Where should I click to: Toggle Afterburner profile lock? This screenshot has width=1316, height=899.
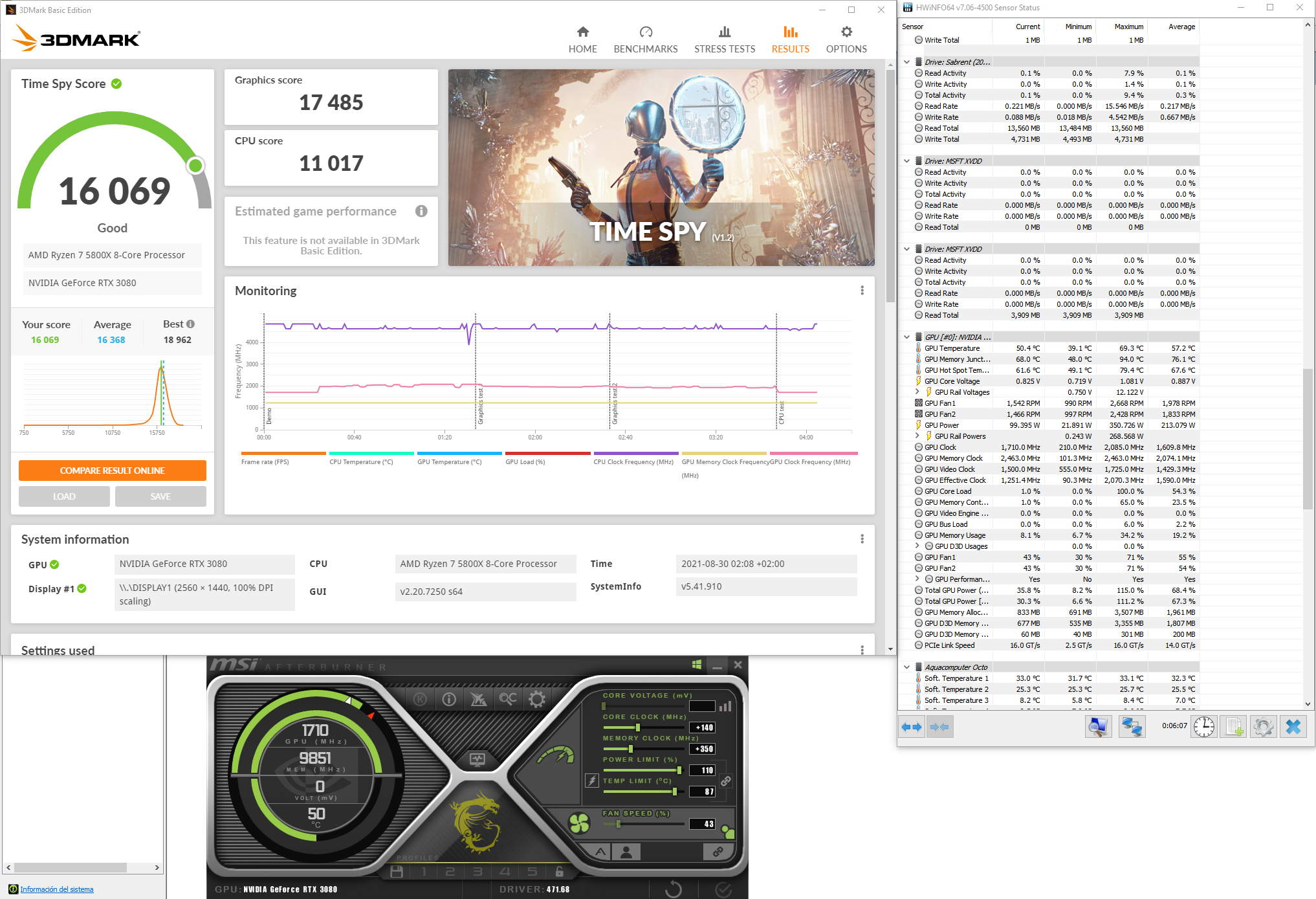[x=560, y=872]
